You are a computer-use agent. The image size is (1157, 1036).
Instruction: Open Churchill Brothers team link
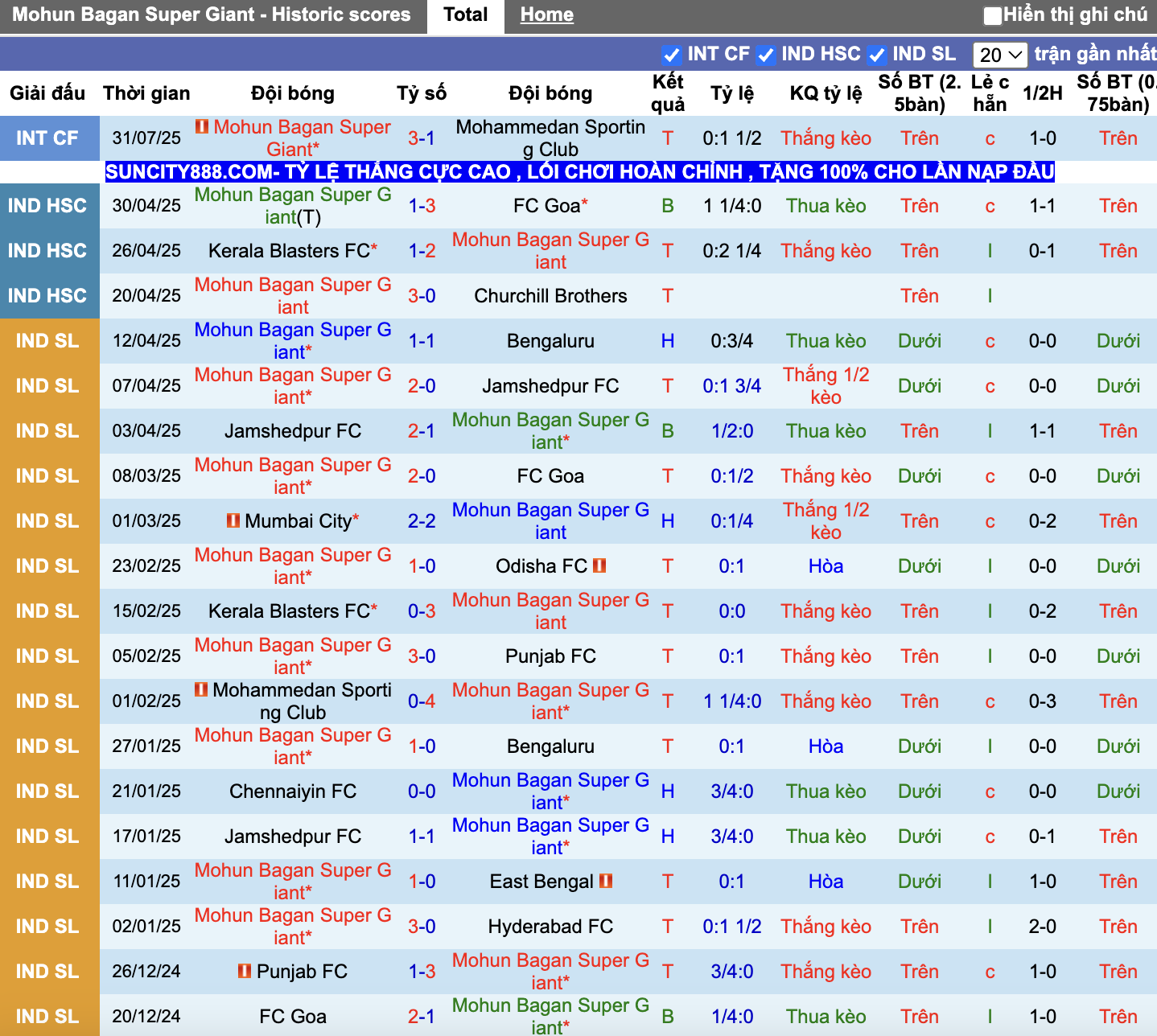[550, 296]
